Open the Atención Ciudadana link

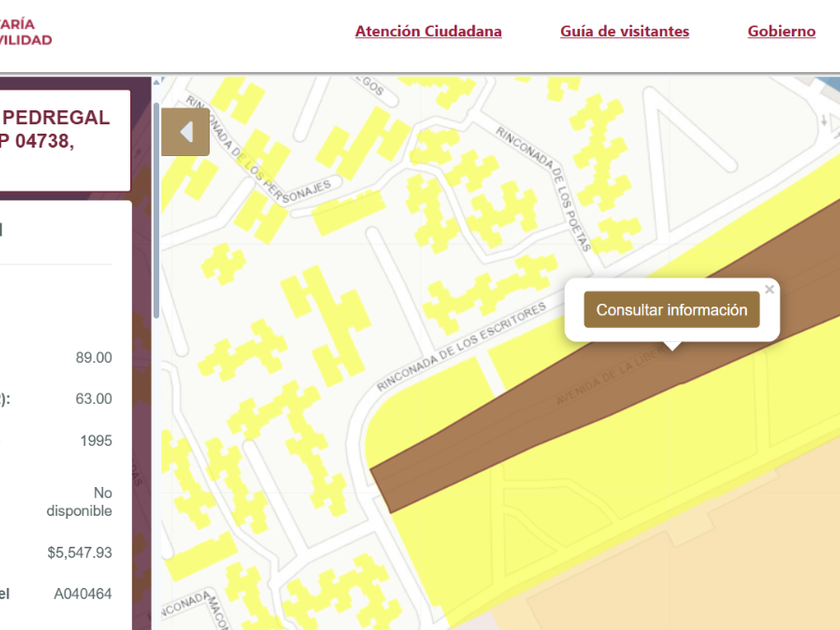click(x=428, y=31)
